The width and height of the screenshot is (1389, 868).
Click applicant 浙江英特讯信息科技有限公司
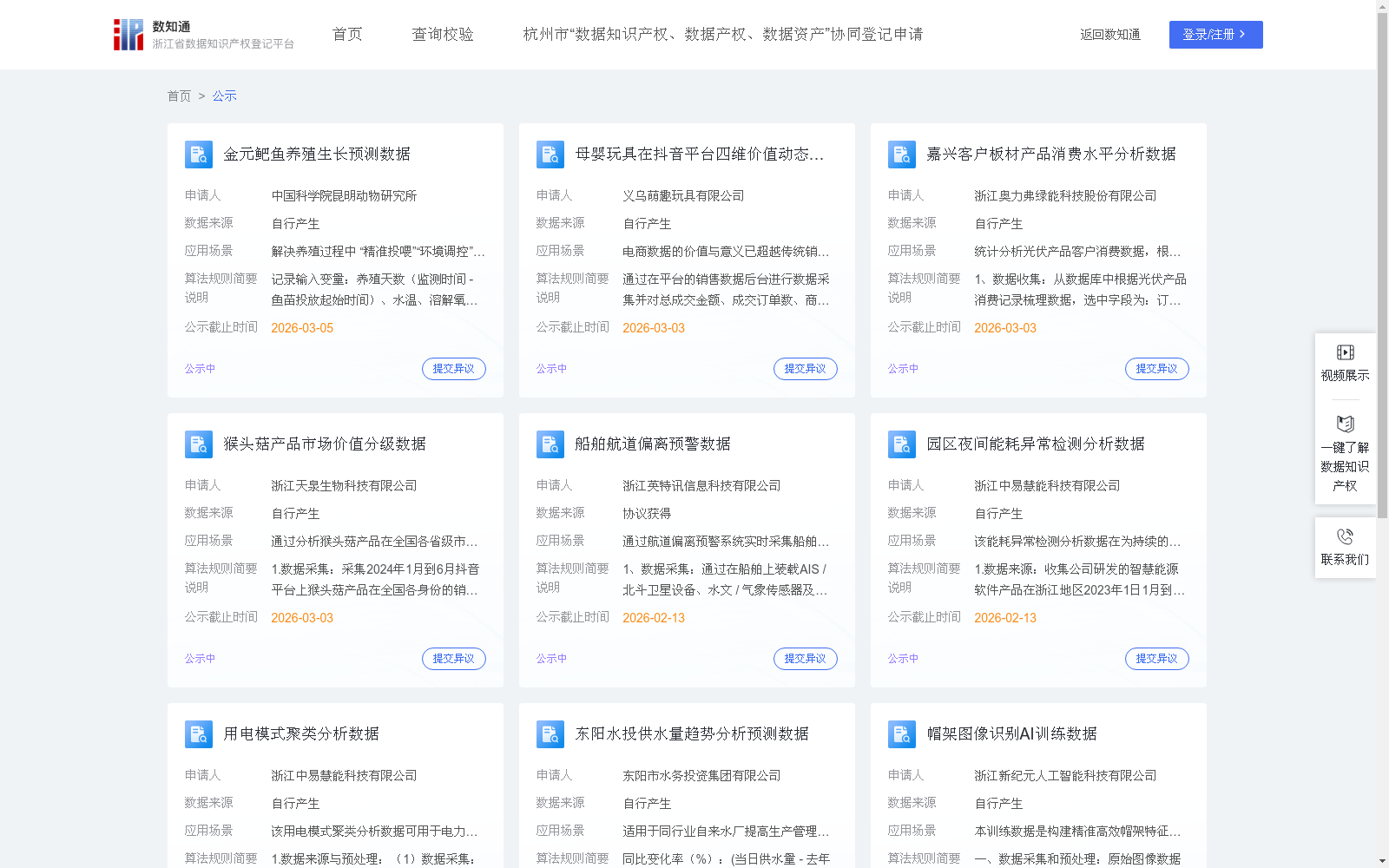coord(701,486)
